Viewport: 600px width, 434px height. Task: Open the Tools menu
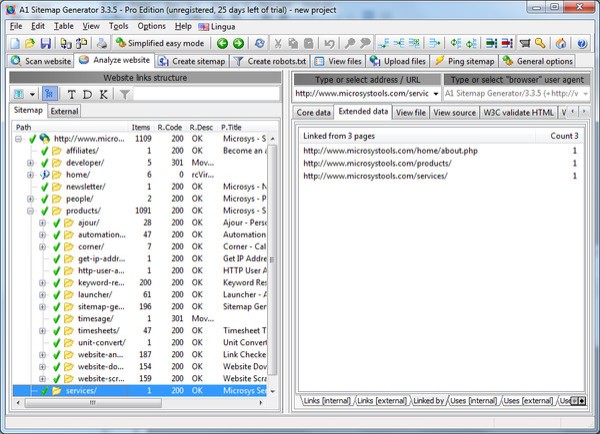coord(118,25)
